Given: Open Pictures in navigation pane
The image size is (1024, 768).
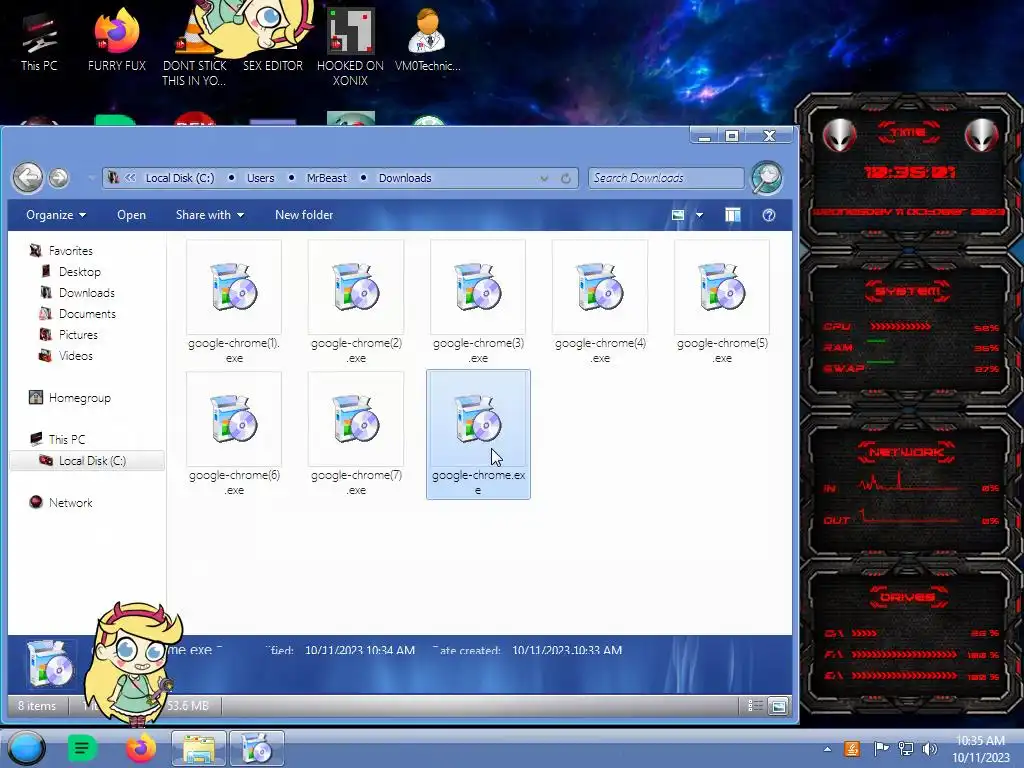Looking at the screenshot, I should coord(78,334).
